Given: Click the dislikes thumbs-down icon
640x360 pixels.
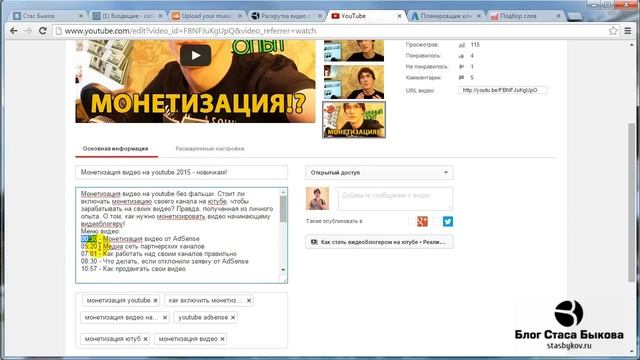Looking at the screenshot, I should [462, 67].
